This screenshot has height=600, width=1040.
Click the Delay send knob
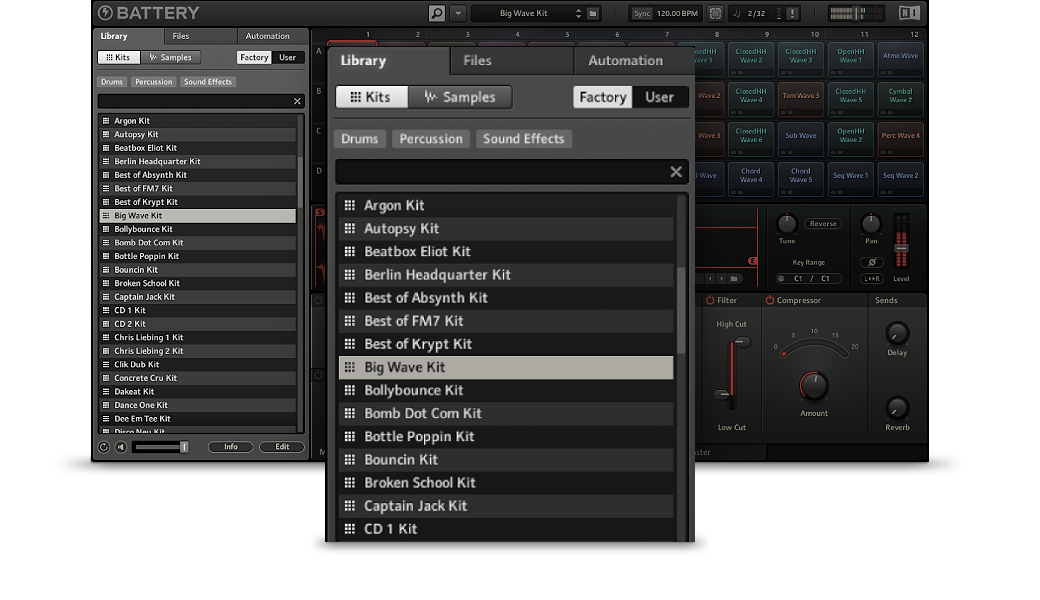pyautogui.click(x=897, y=333)
